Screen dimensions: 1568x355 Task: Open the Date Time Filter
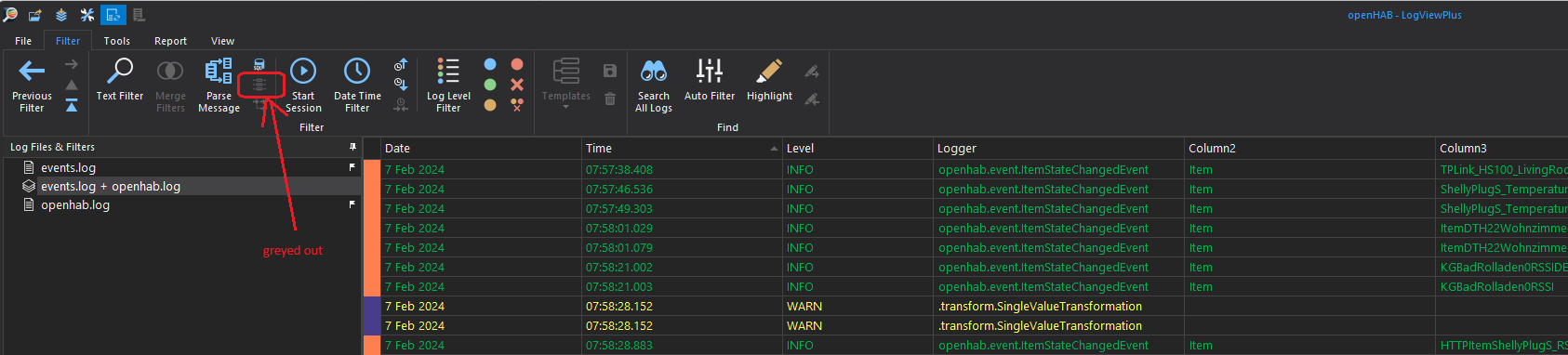pyautogui.click(x=357, y=85)
